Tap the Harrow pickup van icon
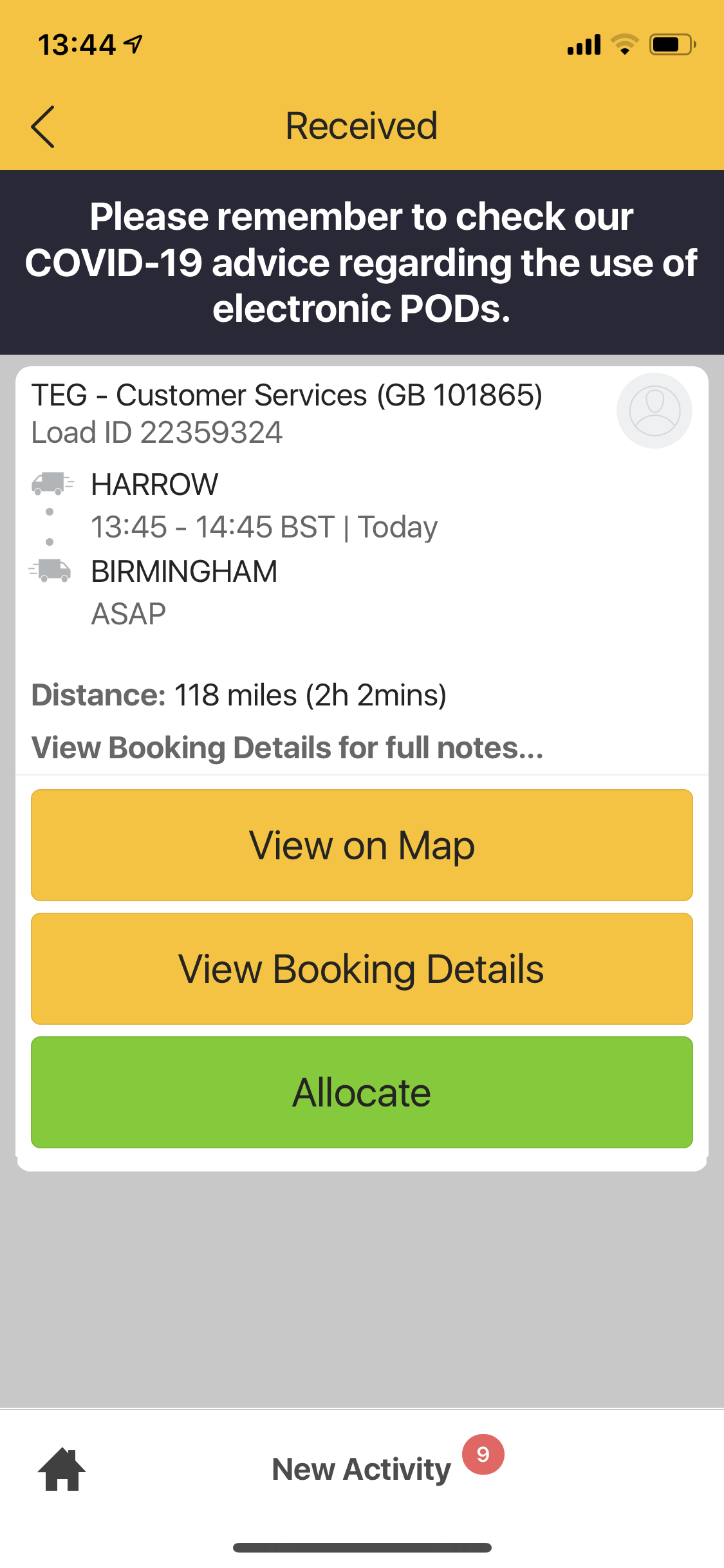Viewport: 724px width, 1568px height. [53, 483]
